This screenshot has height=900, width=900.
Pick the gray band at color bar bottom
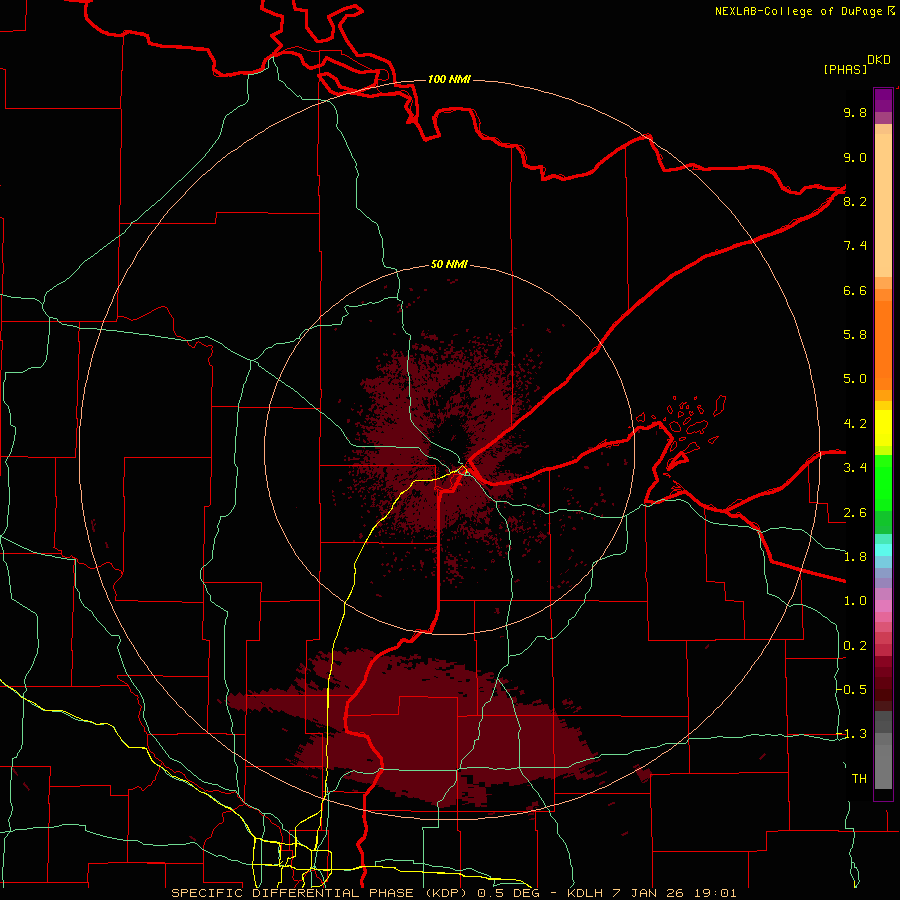(883, 749)
